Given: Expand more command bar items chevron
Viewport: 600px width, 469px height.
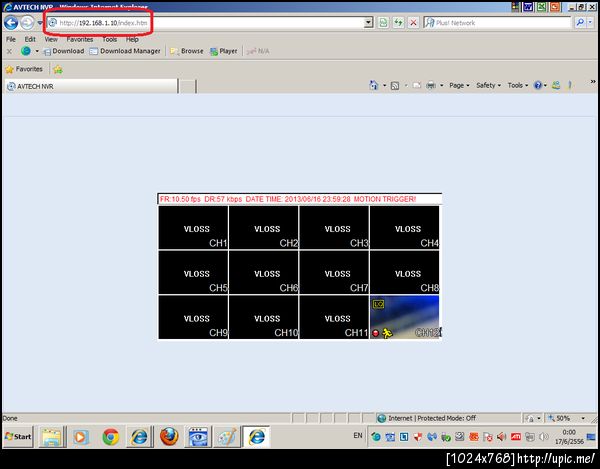Looking at the screenshot, I should pyautogui.click(x=593, y=81).
